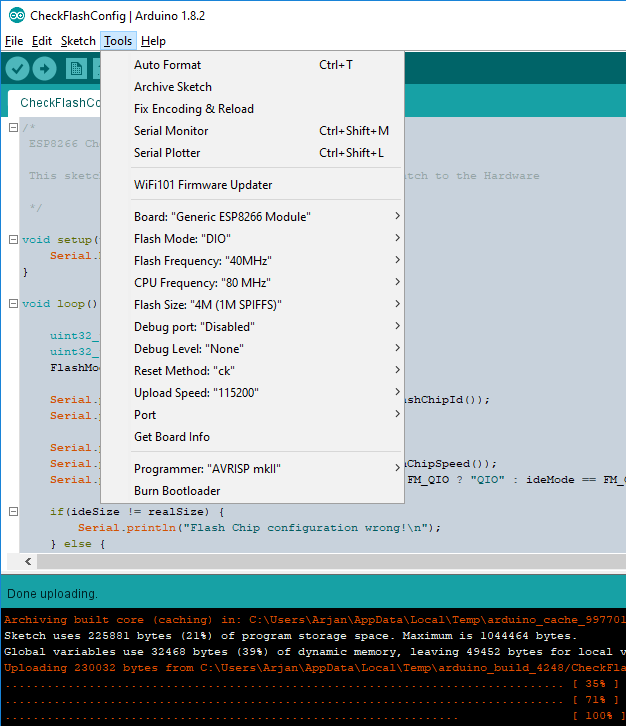Open the File menu
The height and width of the screenshot is (726, 626).
pos(14,41)
